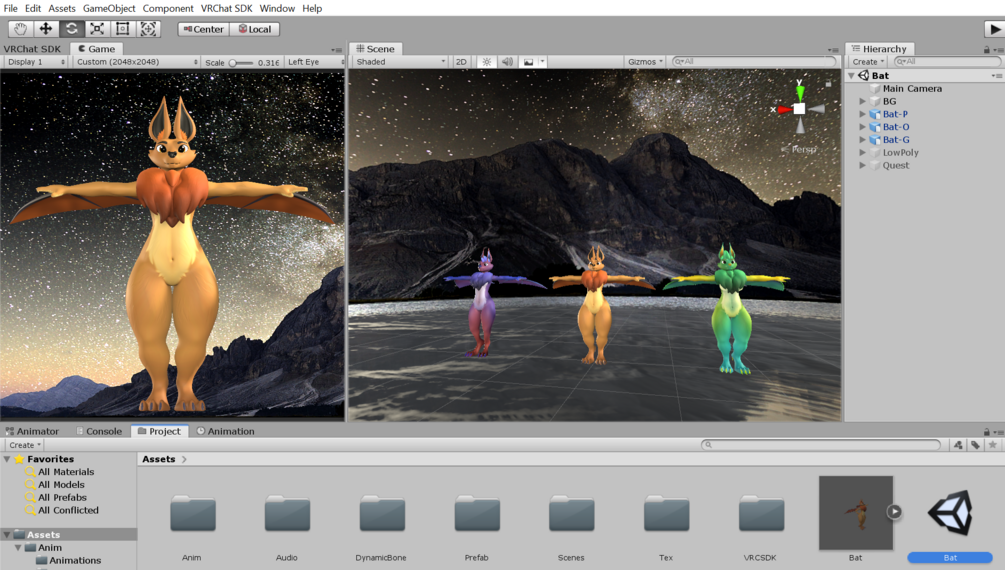Toggle scene effects image icon
Image resolution: width=1005 pixels, height=570 pixels.
tap(528, 62)
